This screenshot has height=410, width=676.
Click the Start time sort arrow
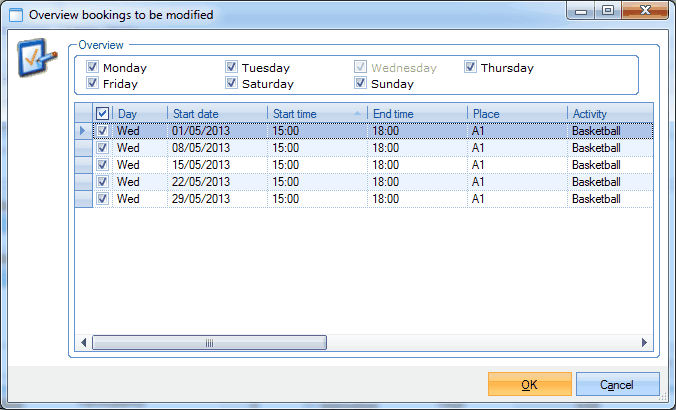(358, 114)
